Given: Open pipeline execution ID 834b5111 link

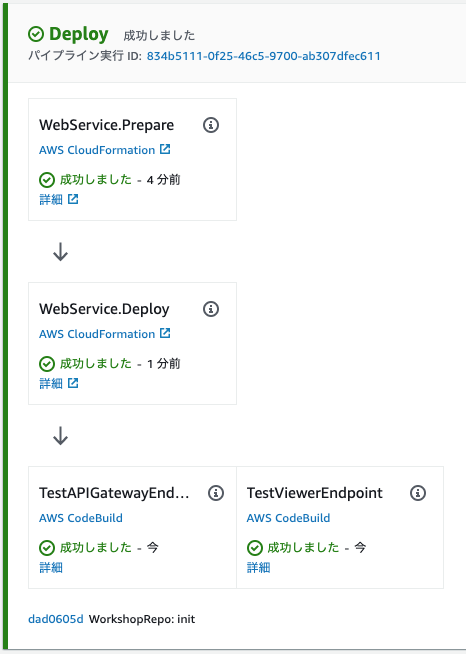Looking at the screenshot, I should (263, 56).
